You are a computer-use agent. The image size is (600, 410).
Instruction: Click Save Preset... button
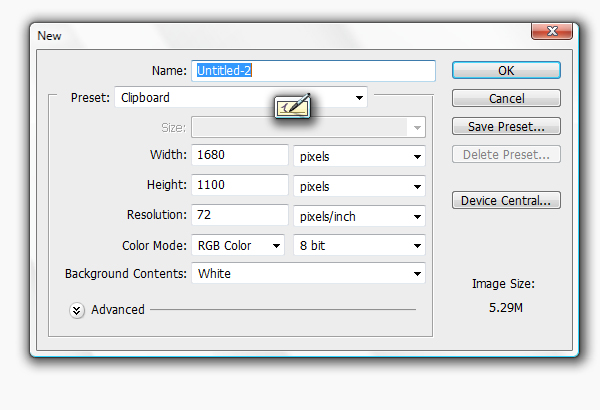[x=506, y=126]
